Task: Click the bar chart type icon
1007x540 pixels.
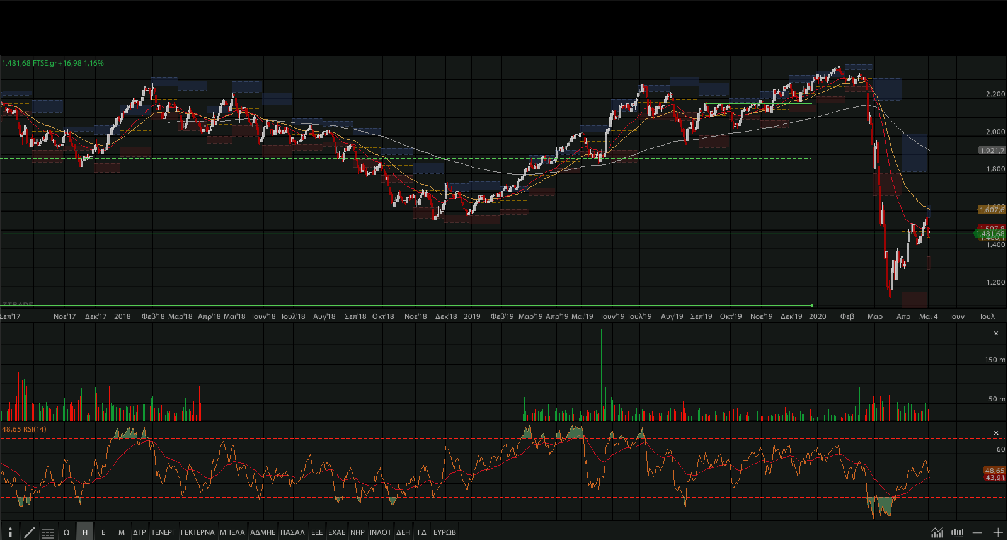Action: point(957,532)
